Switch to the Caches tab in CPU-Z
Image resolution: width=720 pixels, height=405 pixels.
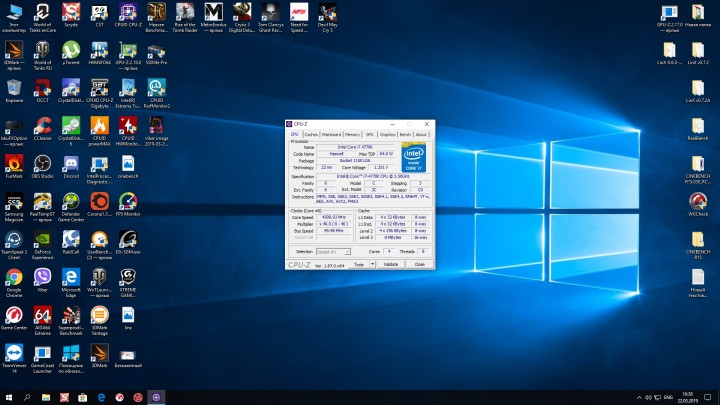[311, 135]
